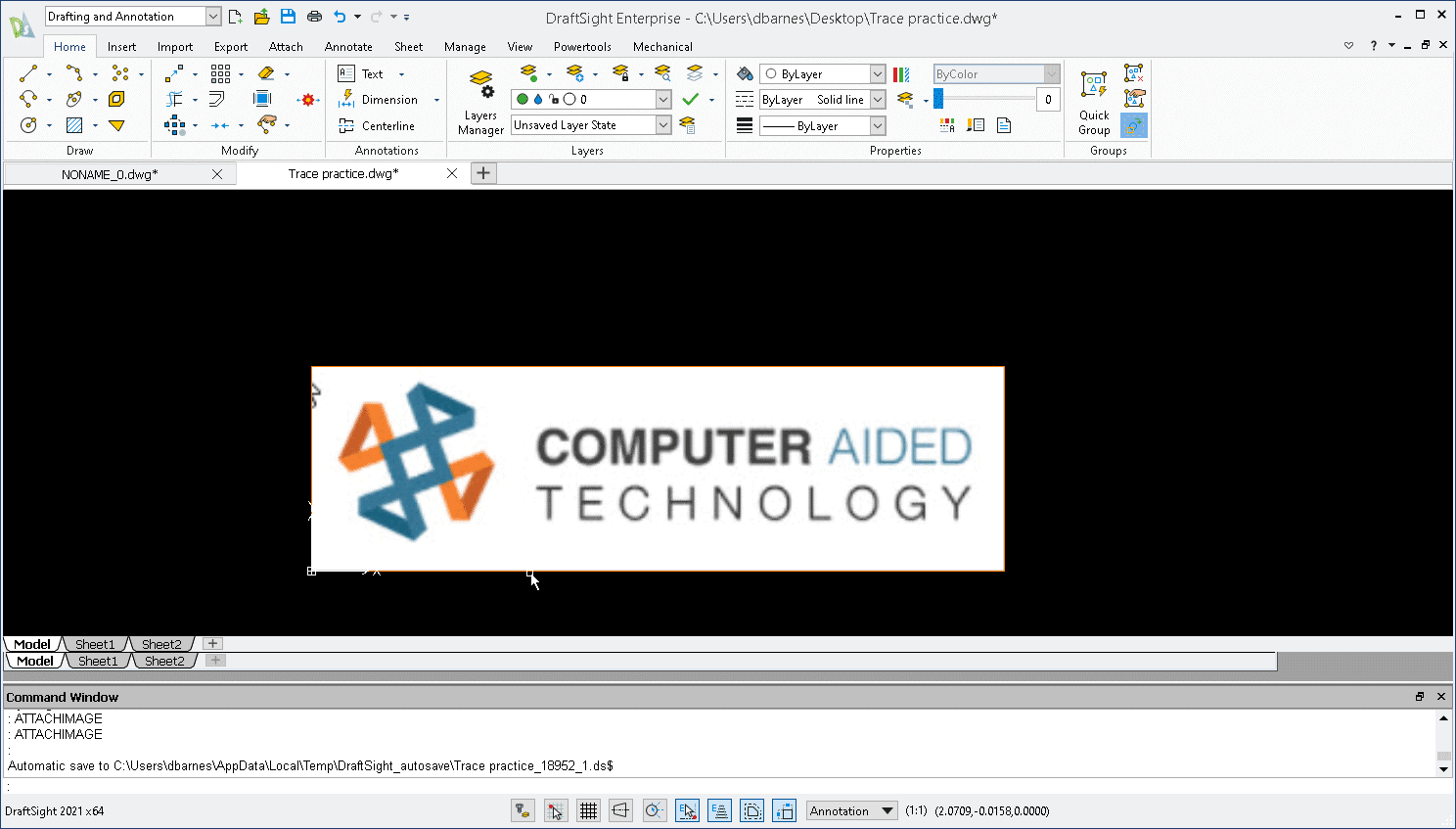Click the Save icon in the quick access toolbar
The width and height of the screenshot is (1456, 829).
pos(288,17)
